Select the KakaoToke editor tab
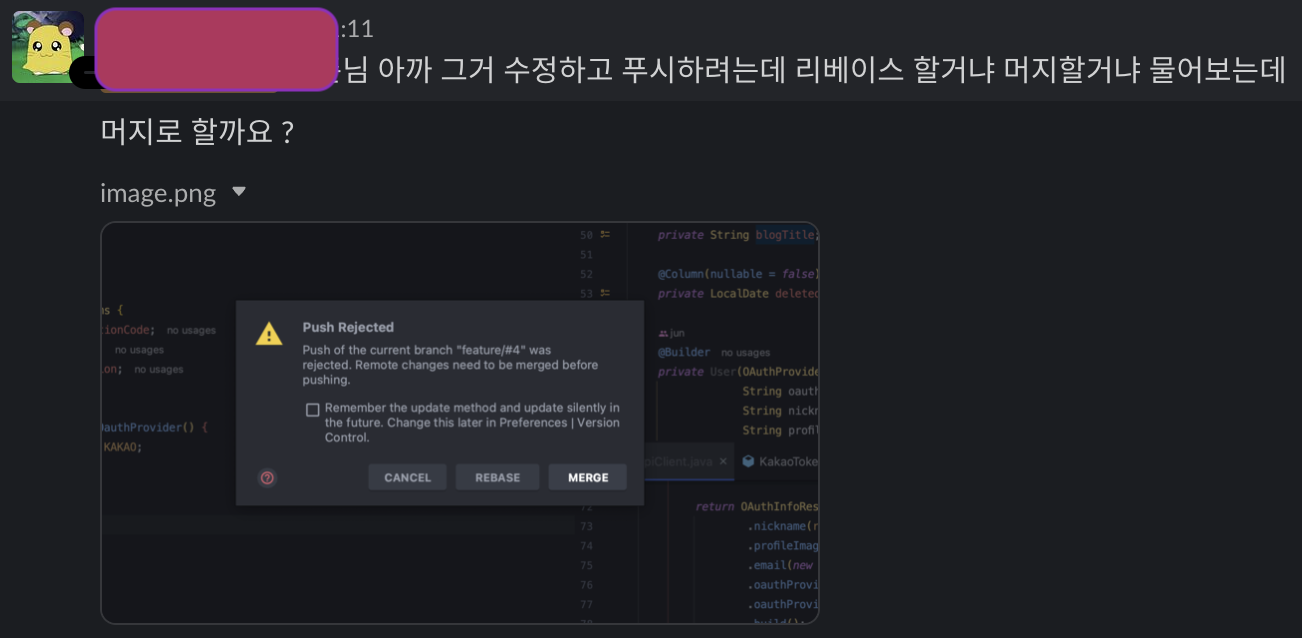The height and width of the screenshot is (638, 1302). (x=780, y=462)
